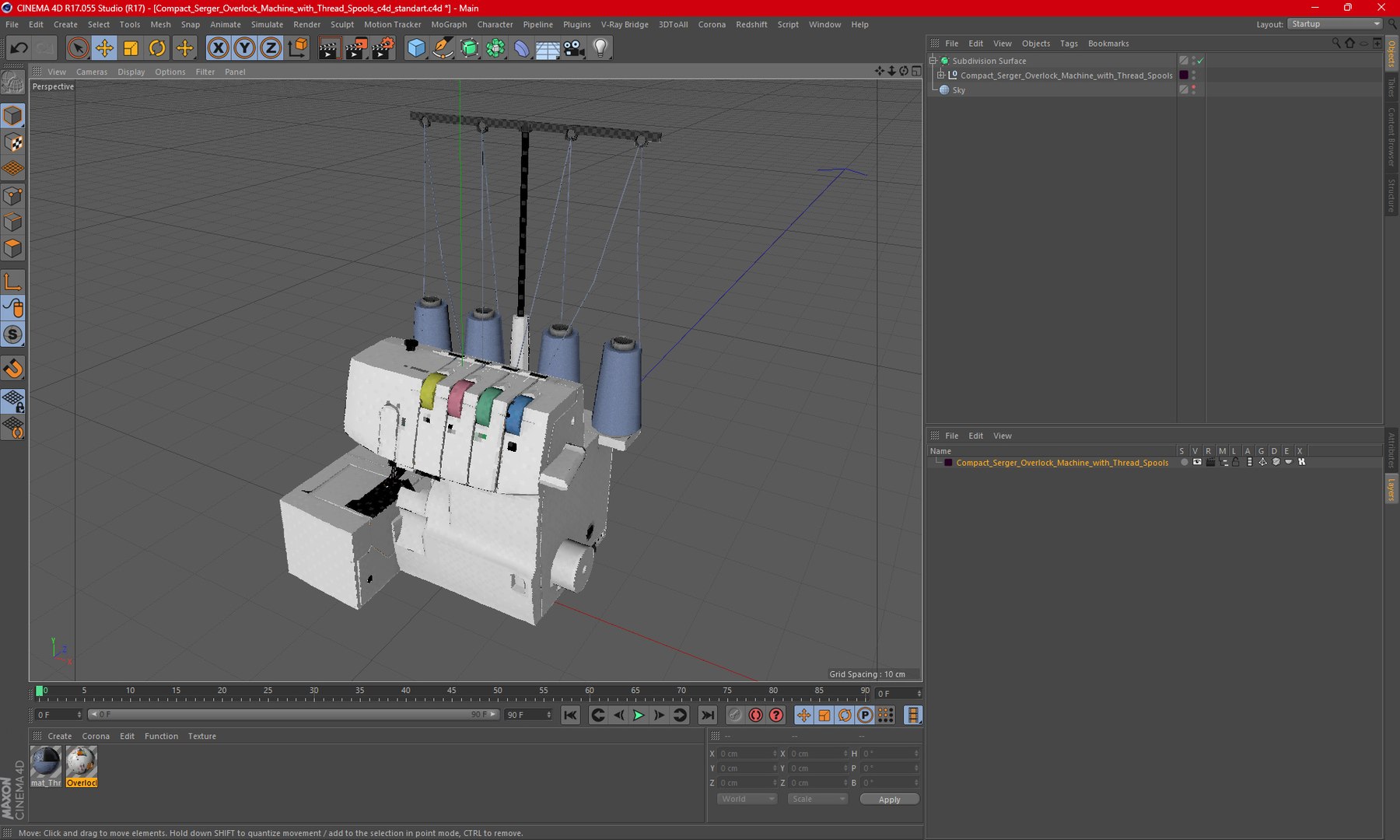
Task: Click the coordinate system icon
Action: (298, 48)
